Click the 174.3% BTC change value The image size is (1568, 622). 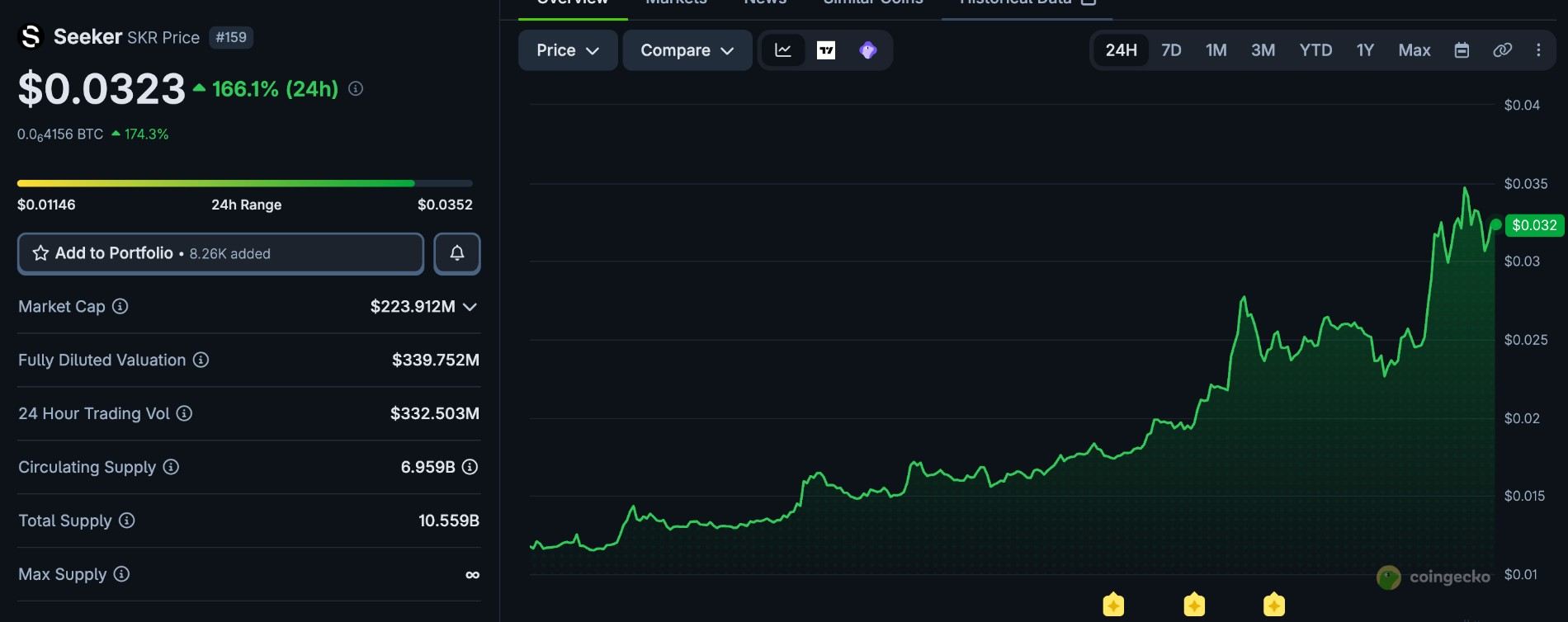click(146, 134)
